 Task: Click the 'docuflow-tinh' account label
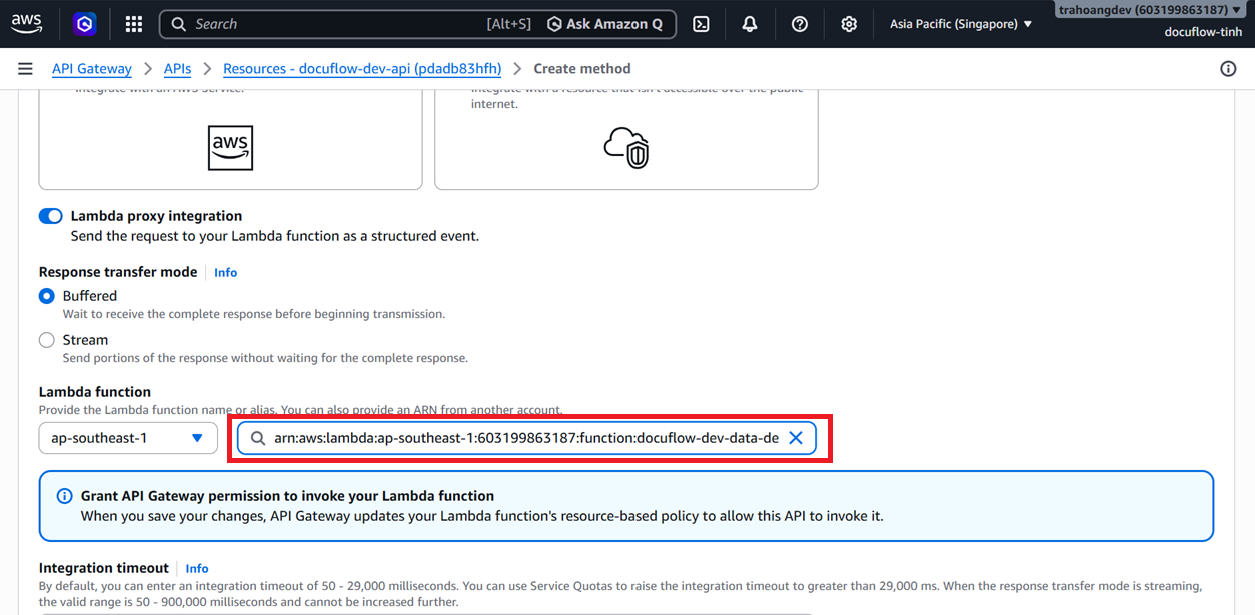1204,32
